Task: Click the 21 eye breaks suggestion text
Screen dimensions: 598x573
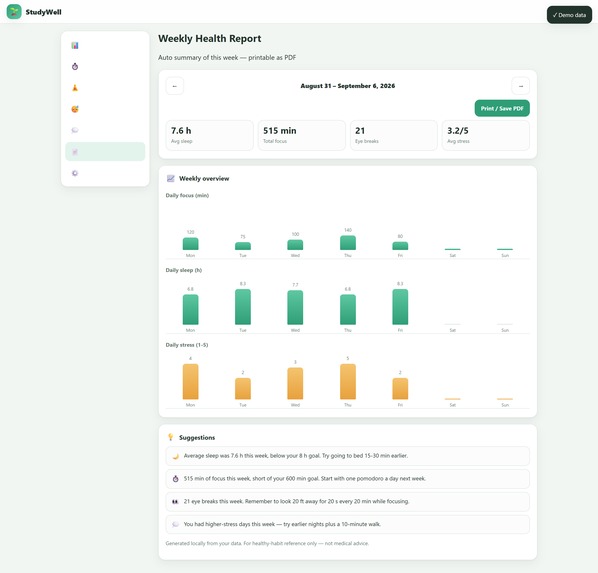Action: [296, 502]
